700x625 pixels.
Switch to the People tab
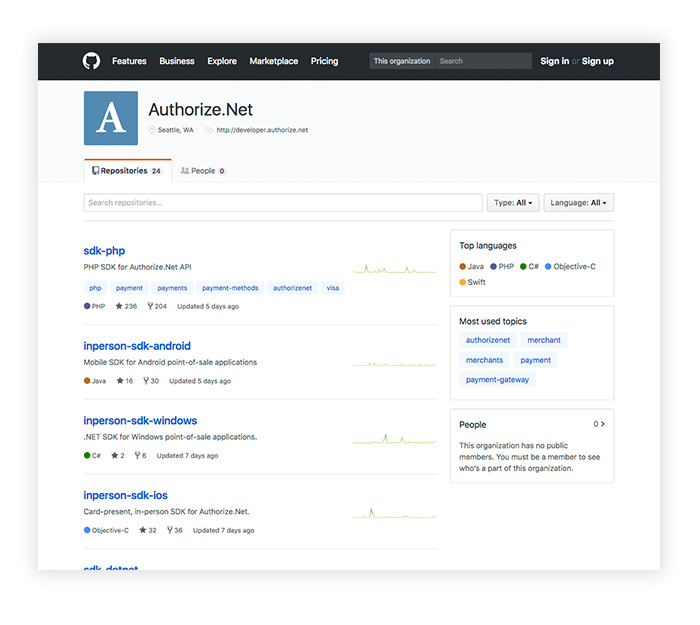click(203, 171)
